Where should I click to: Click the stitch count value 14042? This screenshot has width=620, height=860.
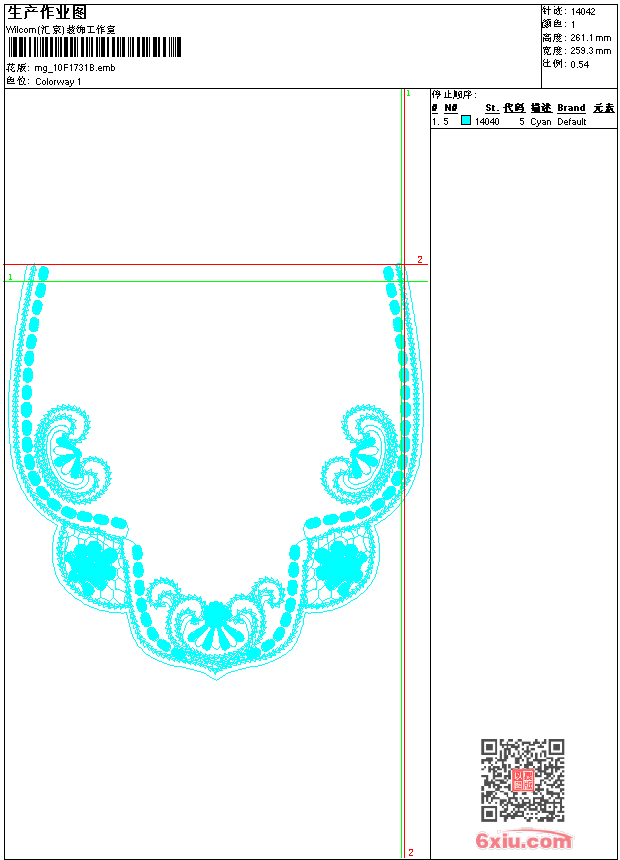coord(583,11)
